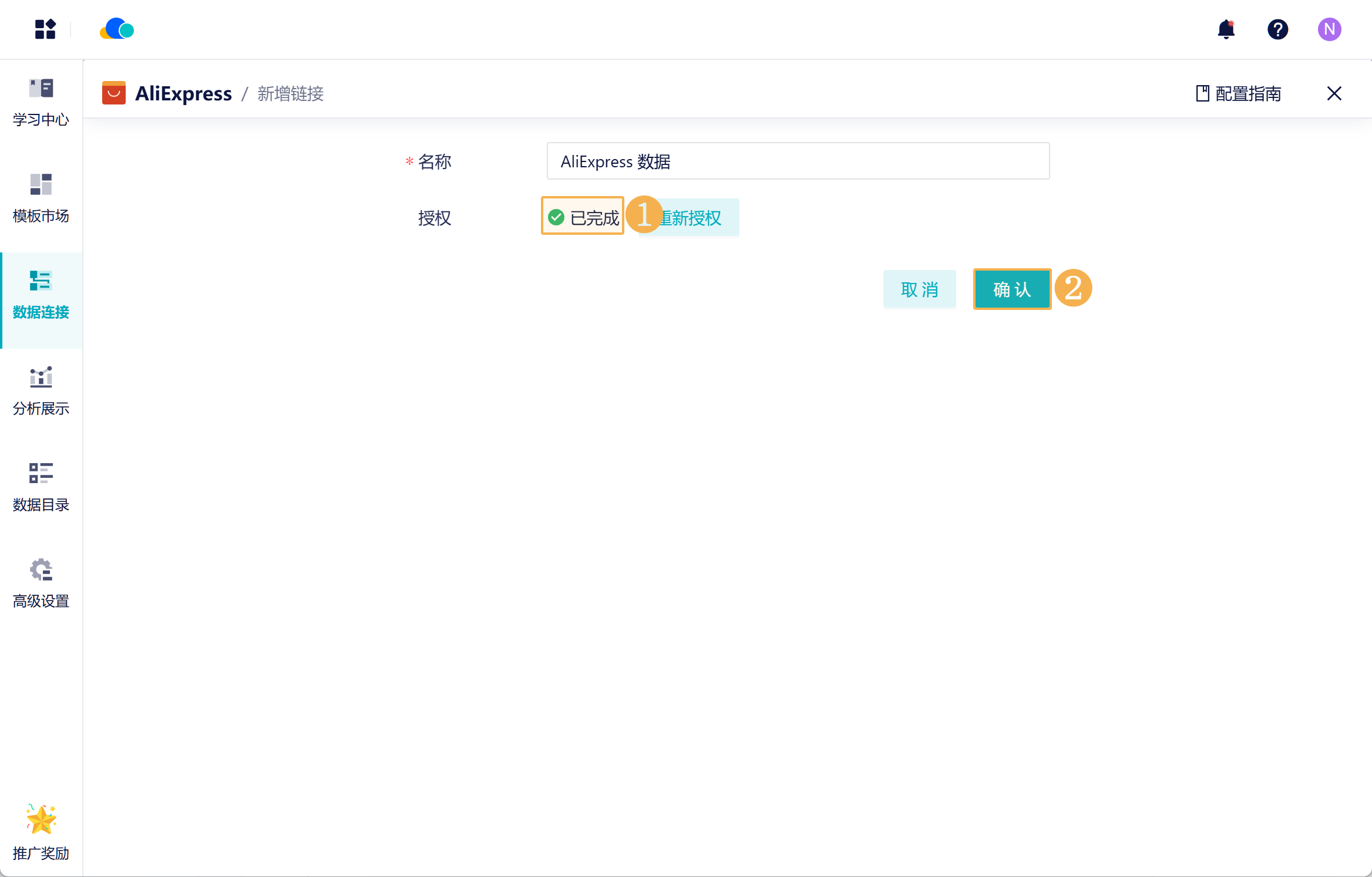The height and width of the screenshot is (877, 1372).
Task: Open 高级设置 in the sidebar
Action: click(x=41, y=584)
